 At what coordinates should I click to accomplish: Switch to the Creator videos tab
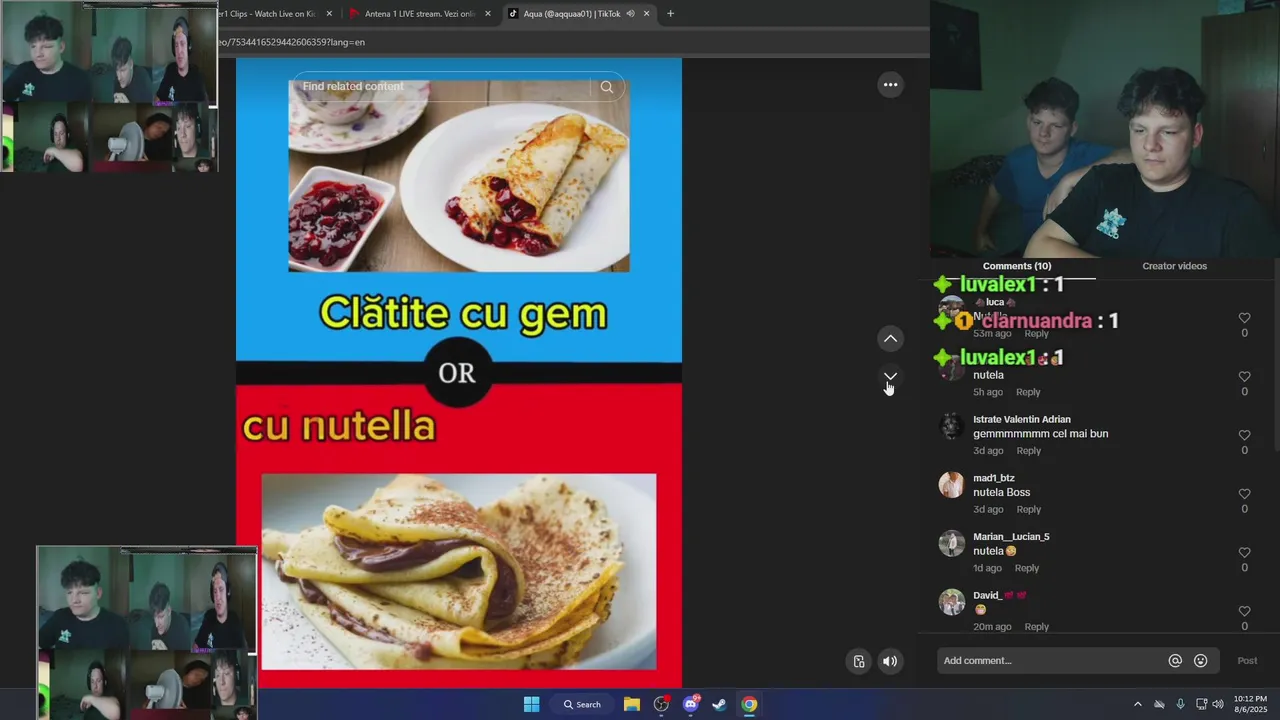[1174, 266]
